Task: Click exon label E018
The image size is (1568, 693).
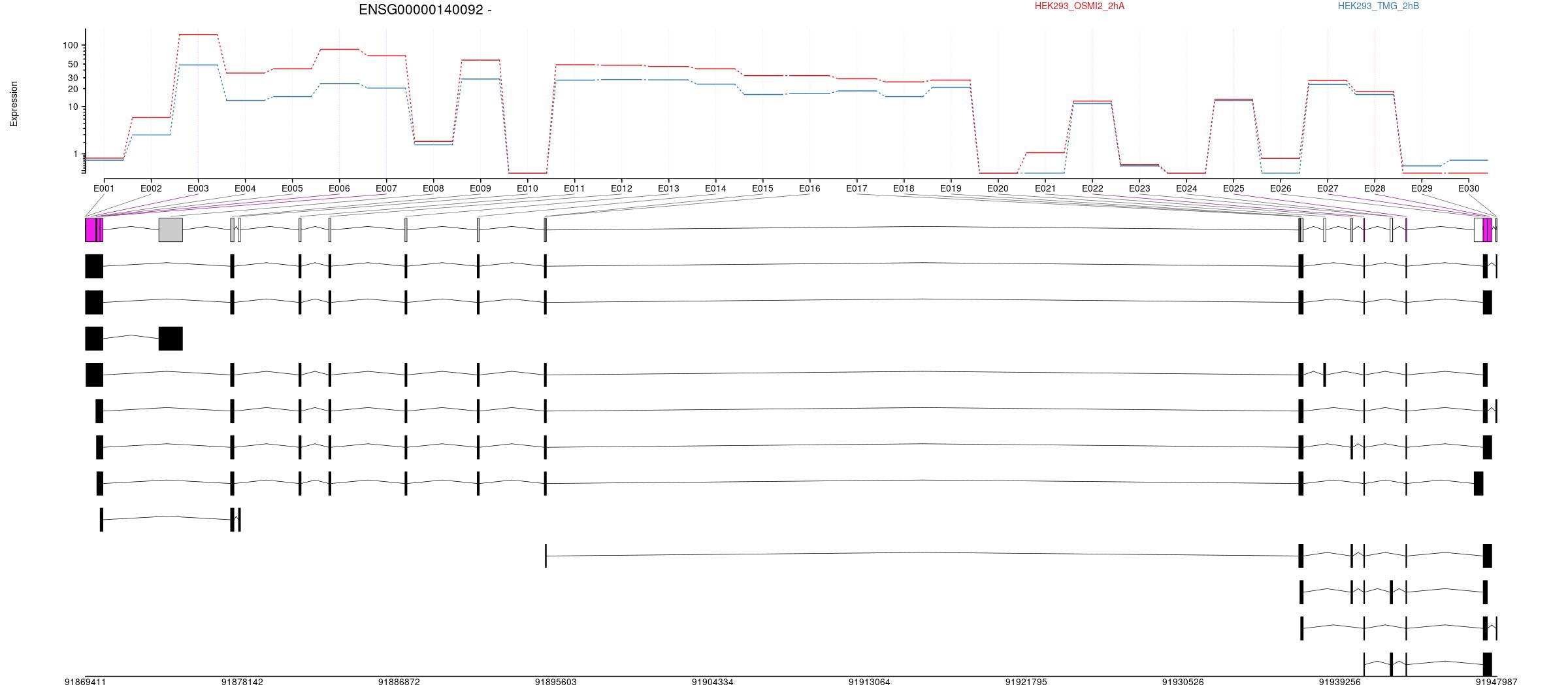Action: [x=904, y=188]
